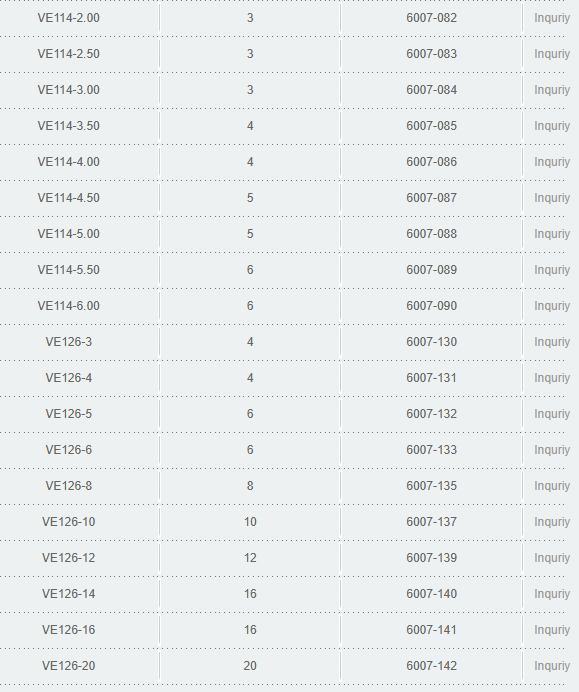
Task: Open the Inquriy link for VE114-4.00
Action: (552, 162)
